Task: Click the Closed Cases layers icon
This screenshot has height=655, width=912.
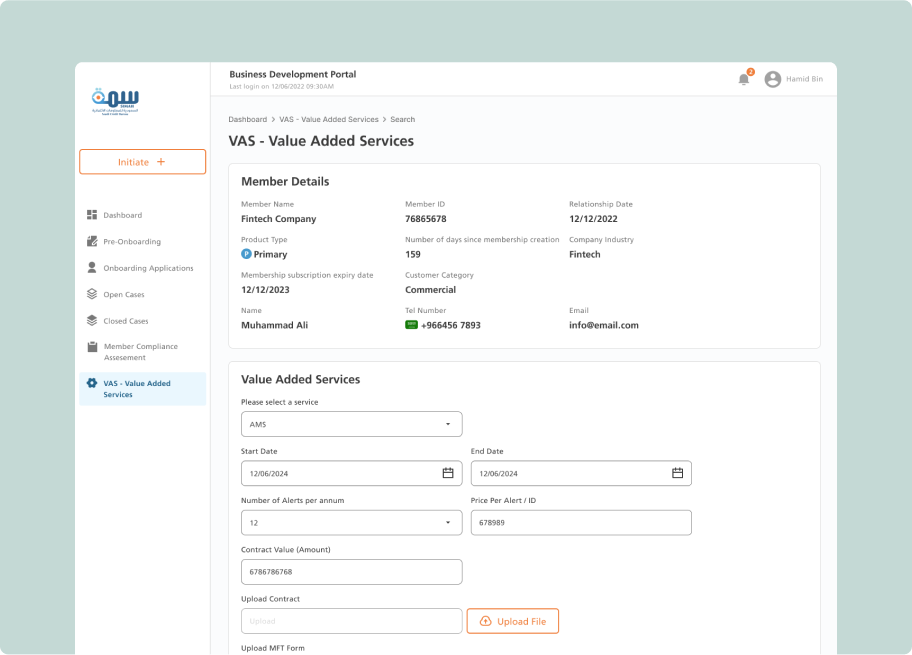Action: (92, 321)
